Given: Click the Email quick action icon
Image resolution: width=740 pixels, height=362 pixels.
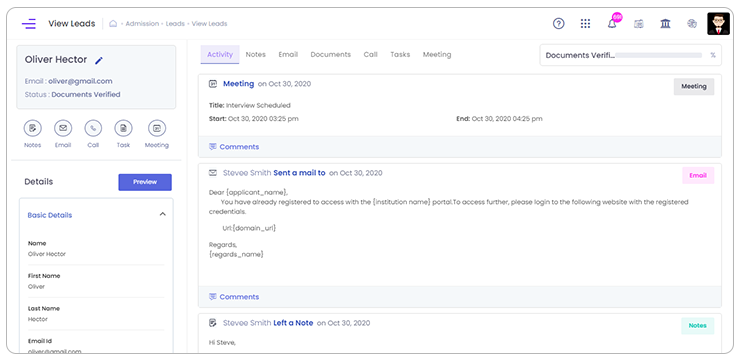Looking at the screenshot, I should pyautogui.click(x=63, y=128).
